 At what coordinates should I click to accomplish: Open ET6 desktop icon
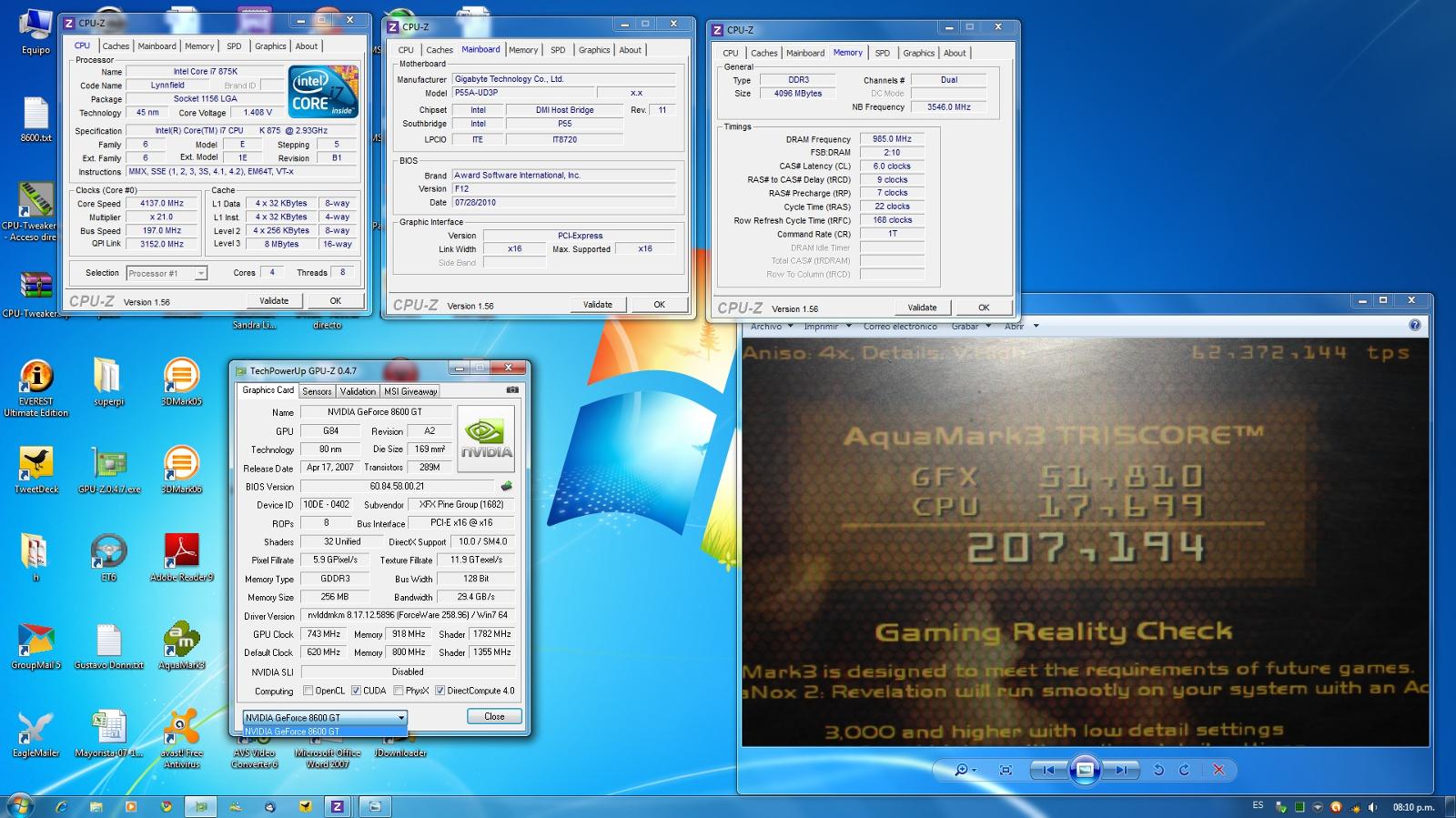(x=108, y=557)
